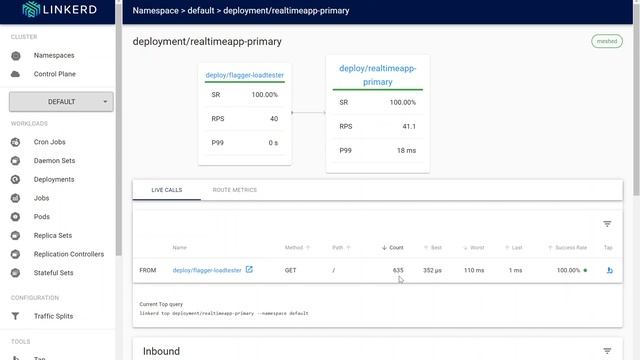Image resolution: width=640 pixels, height=360 pixels.
Task: Open Deployments menu item
Action: (54, 180)
